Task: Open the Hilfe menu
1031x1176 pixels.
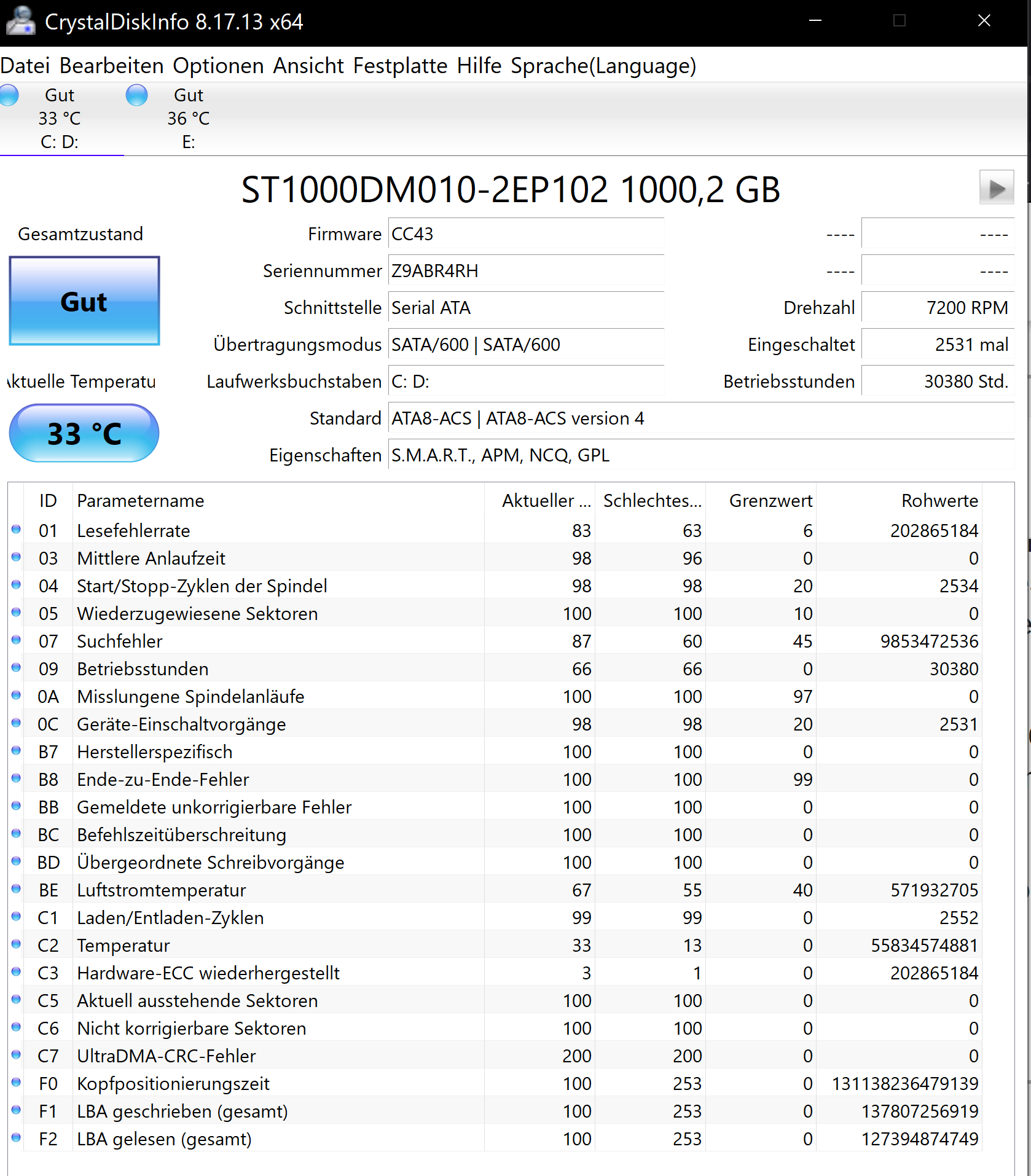Action: (x=479, y=66)
